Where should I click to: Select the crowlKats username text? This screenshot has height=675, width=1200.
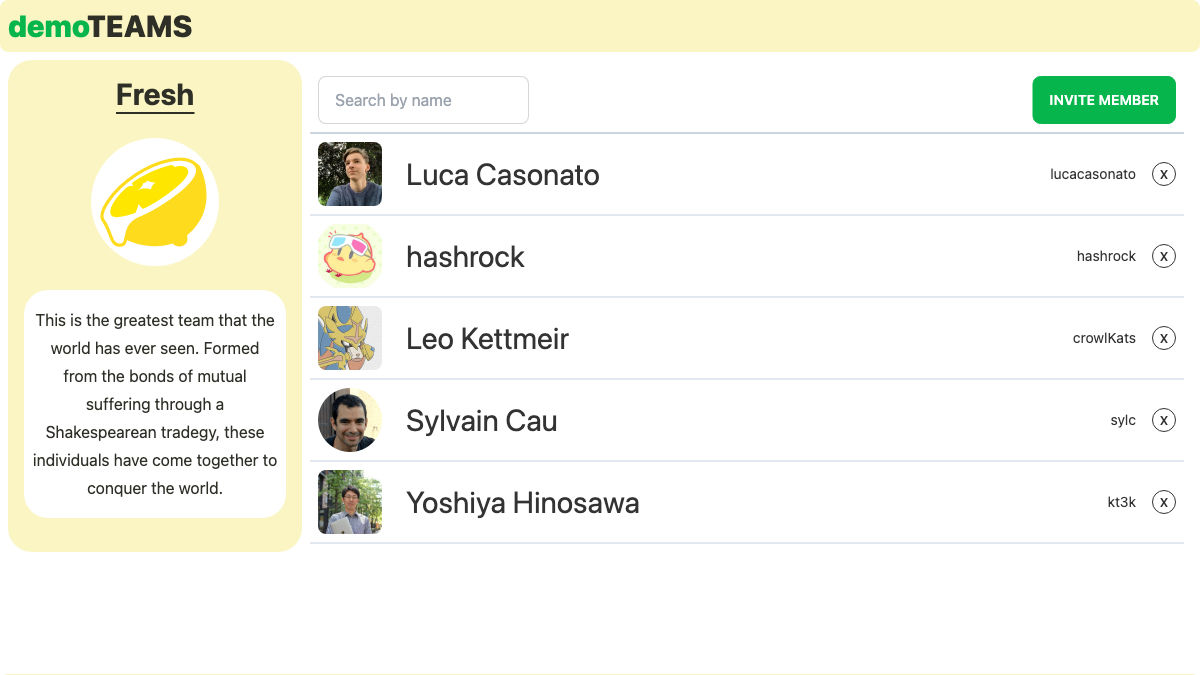1104,338
